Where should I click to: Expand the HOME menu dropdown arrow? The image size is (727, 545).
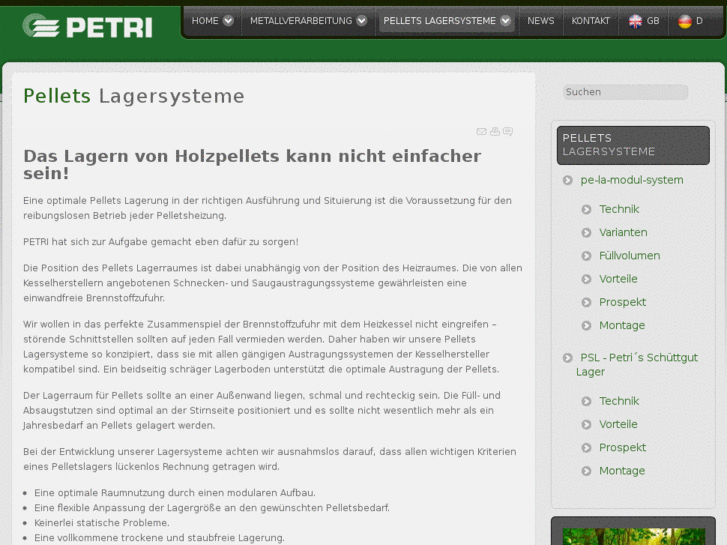coord(228,20)
